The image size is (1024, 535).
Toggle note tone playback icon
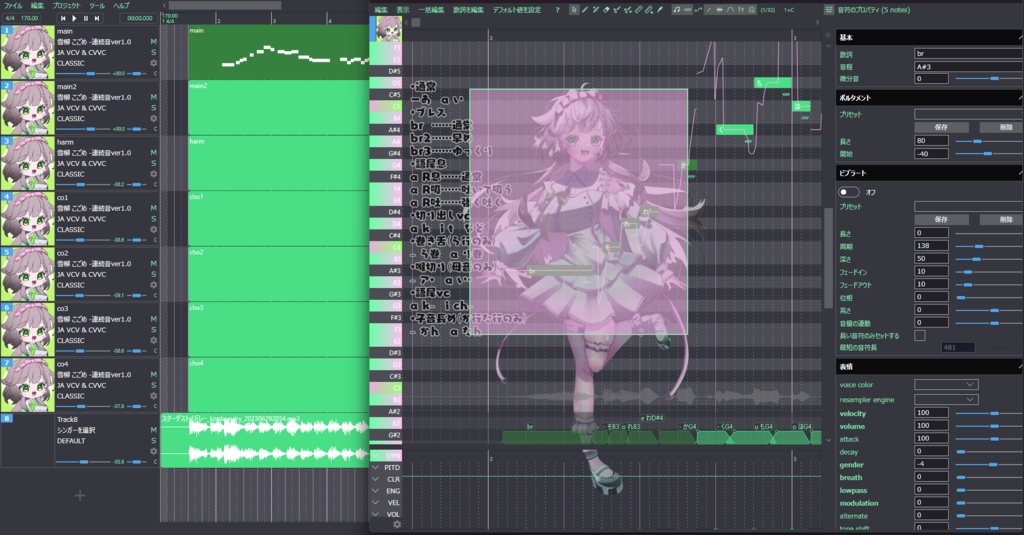(677, 10)
